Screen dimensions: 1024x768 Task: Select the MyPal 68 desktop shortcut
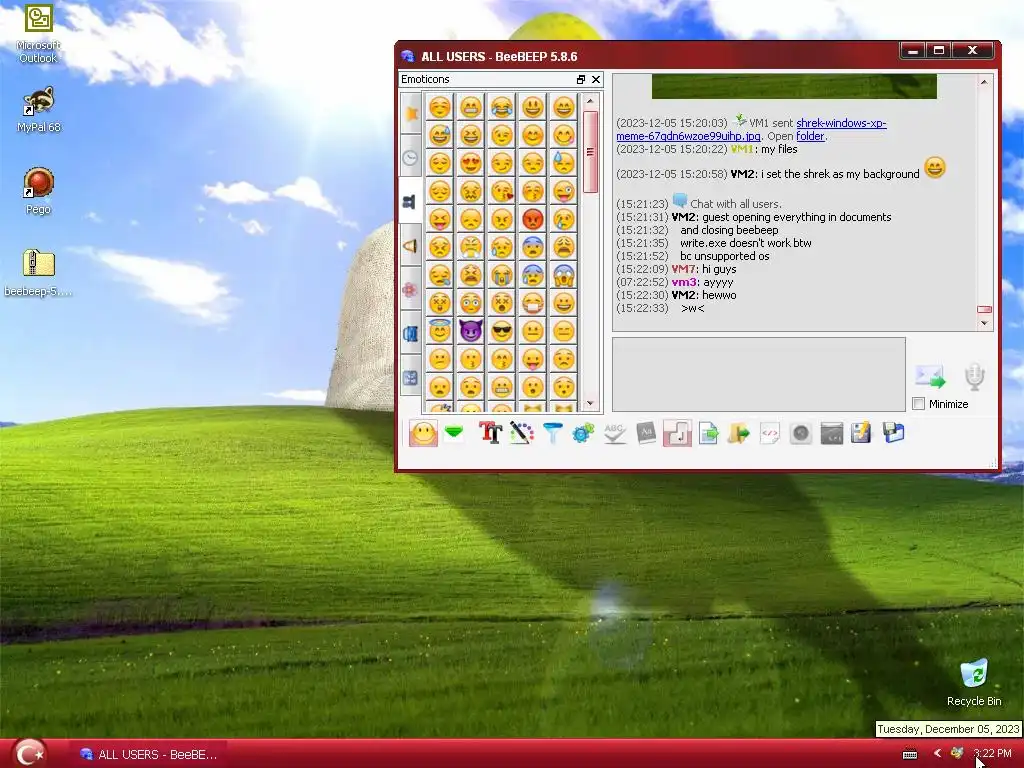39,110
